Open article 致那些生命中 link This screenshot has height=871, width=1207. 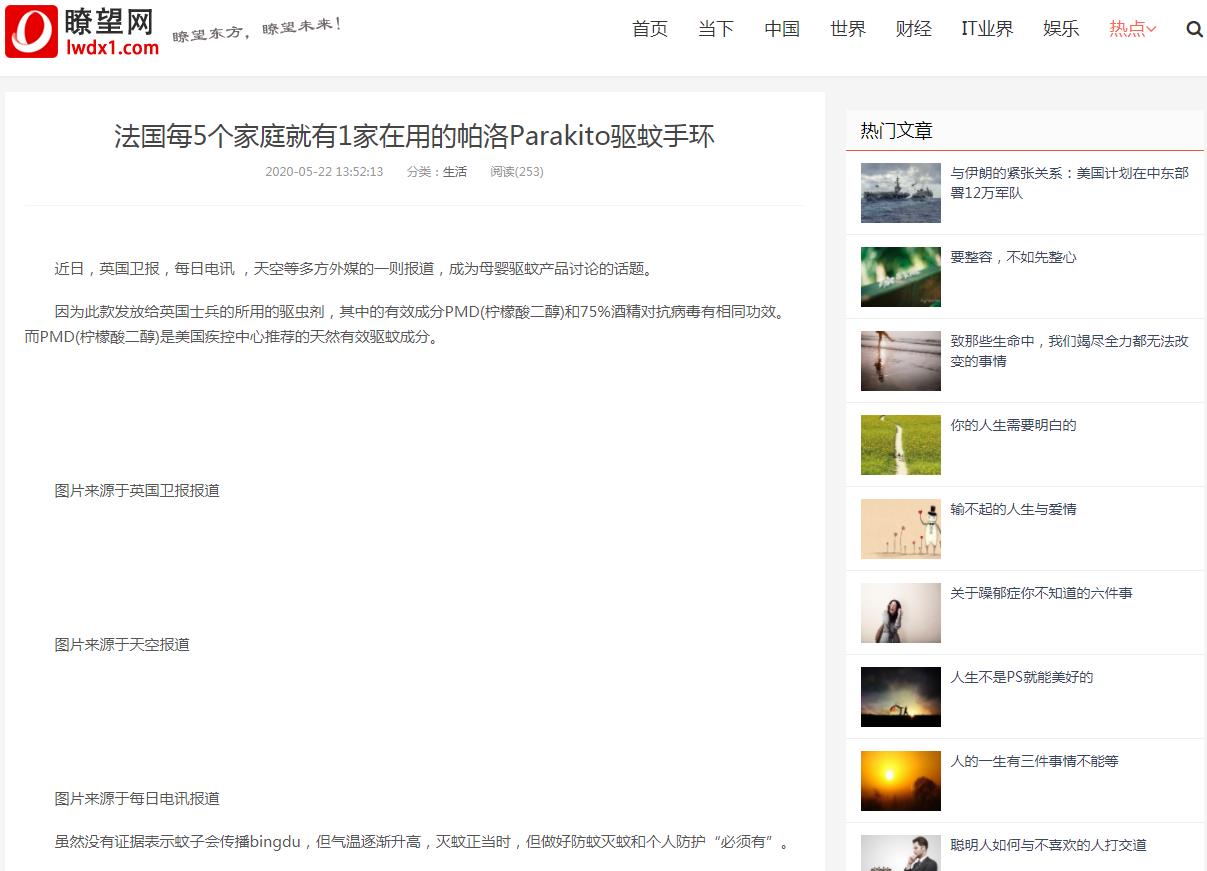1069,351
